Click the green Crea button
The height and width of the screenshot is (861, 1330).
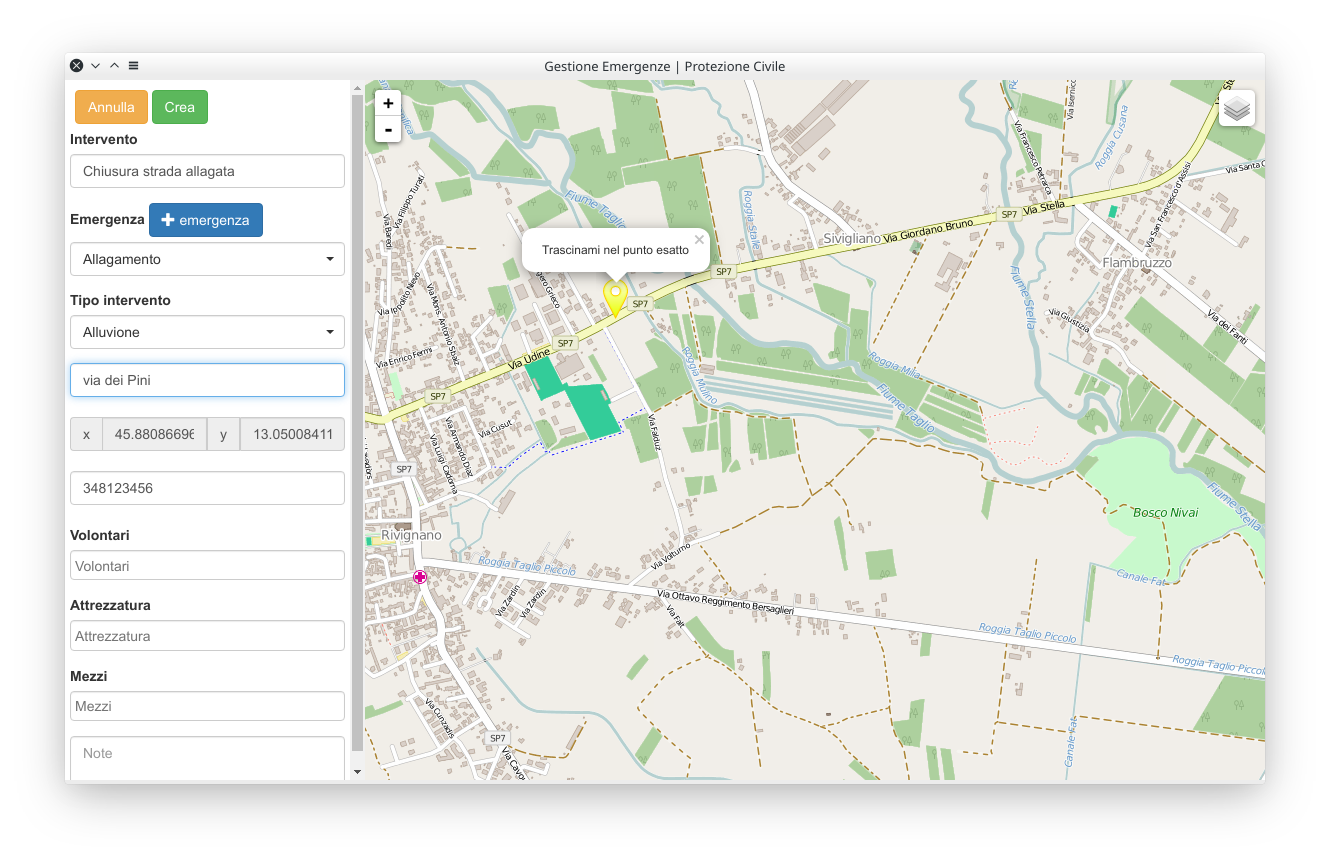click(x=180, y=107)
